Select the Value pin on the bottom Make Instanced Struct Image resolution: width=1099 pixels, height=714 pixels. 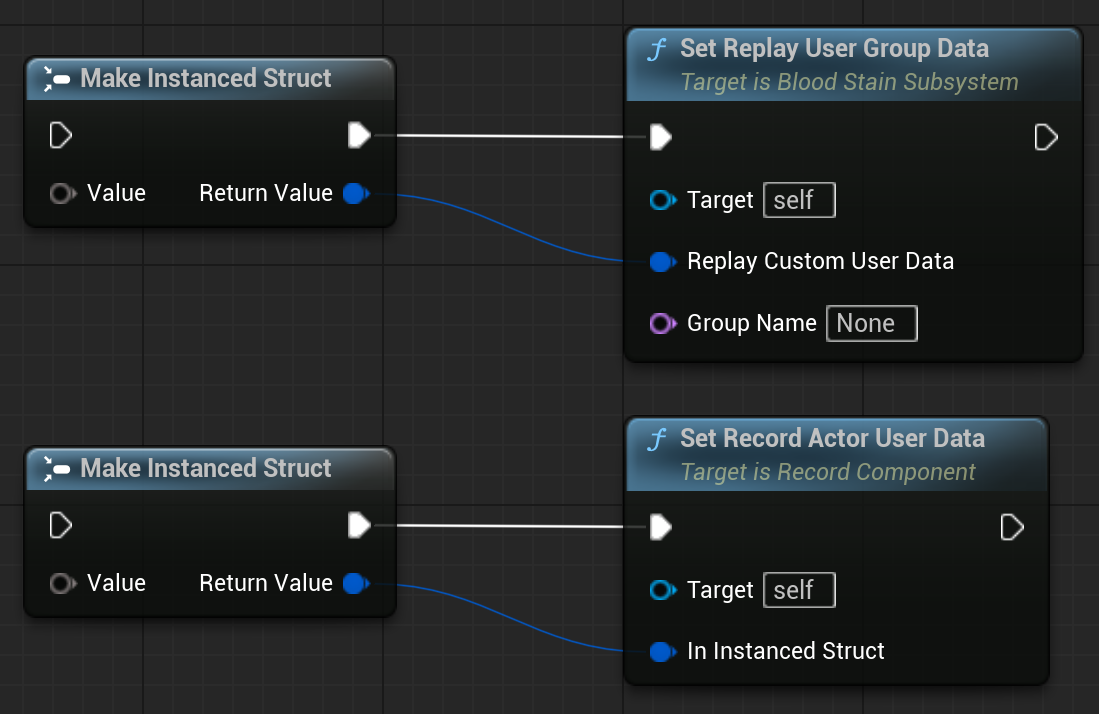coord(63,584)
